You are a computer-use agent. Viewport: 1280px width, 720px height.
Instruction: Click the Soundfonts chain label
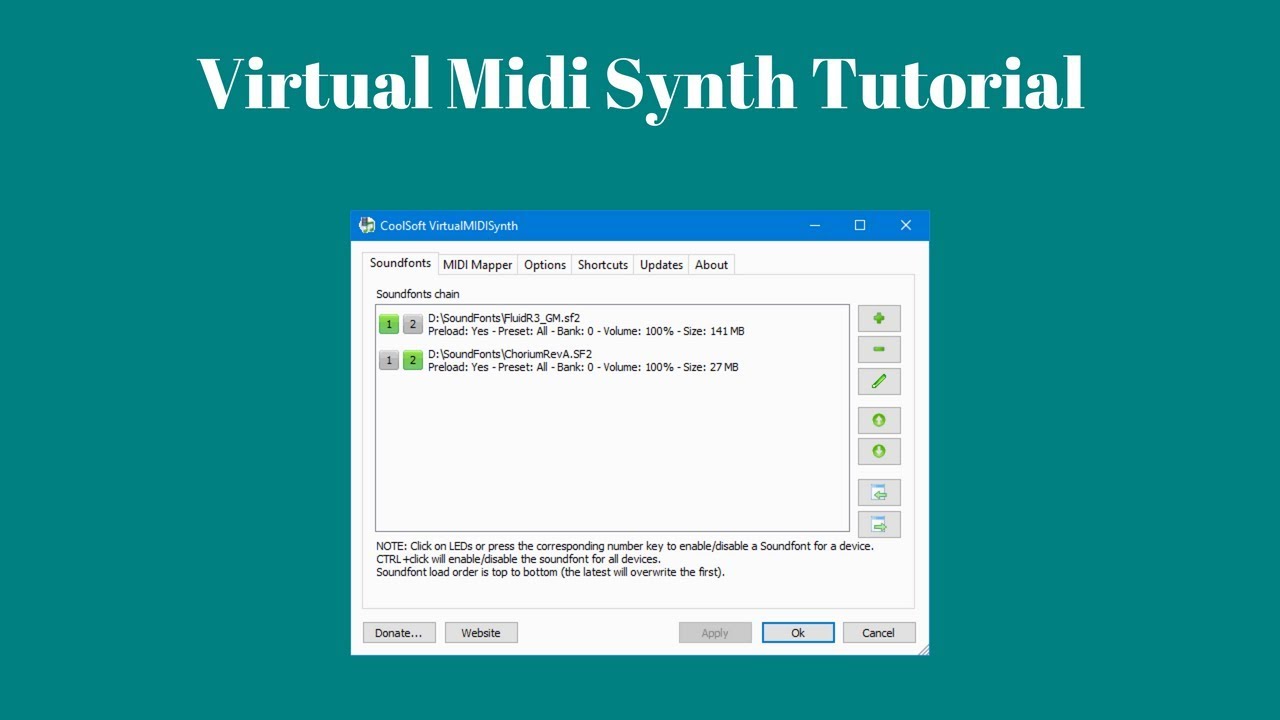418,294
